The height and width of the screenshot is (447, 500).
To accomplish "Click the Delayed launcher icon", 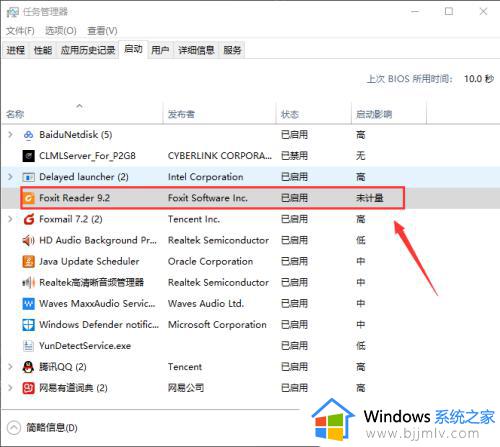I will 28,177.
